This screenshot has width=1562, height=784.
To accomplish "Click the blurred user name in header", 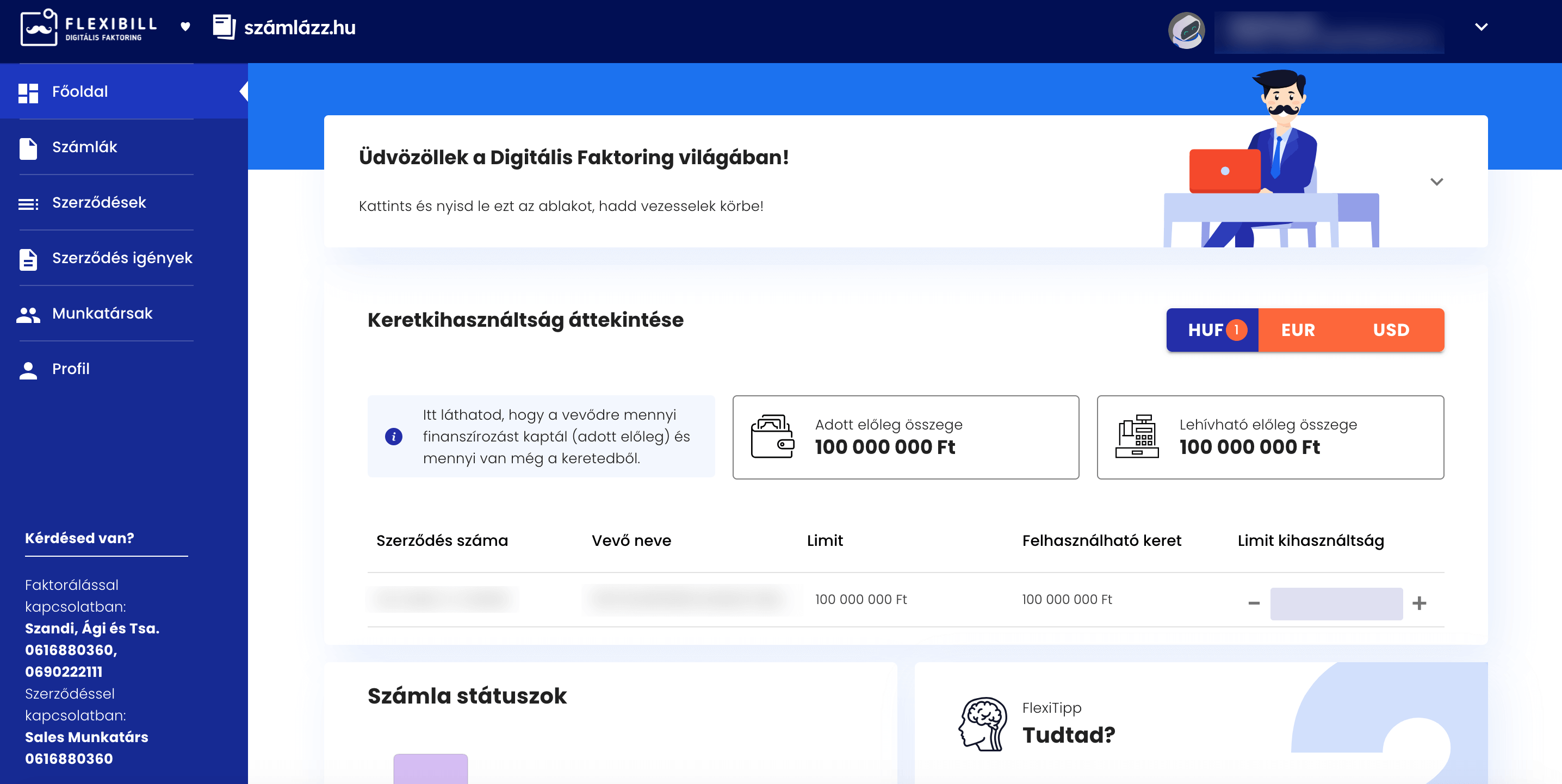I will (1329, 32).
